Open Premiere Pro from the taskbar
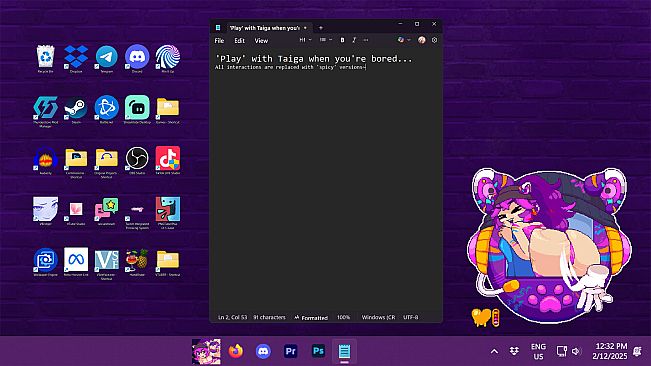 click(x=291, y=351)
